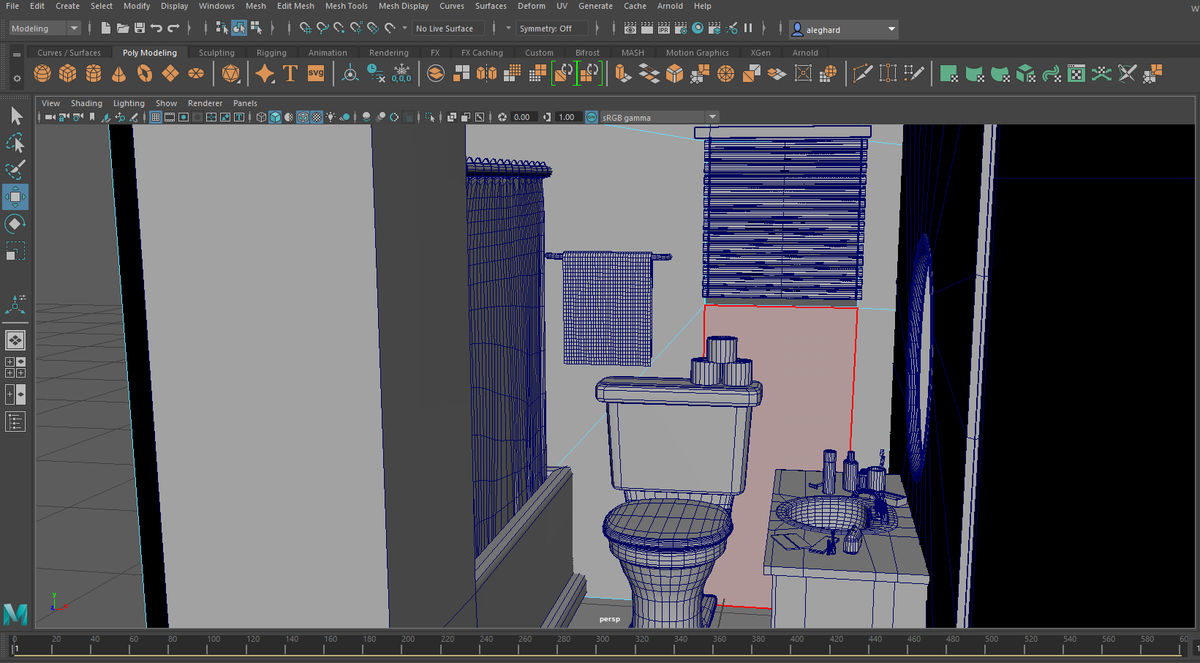Image resolution: width=1200 pixels, height=663 pixels.
Task: Click the Bevel shelf icon
Action: [675, 73]
